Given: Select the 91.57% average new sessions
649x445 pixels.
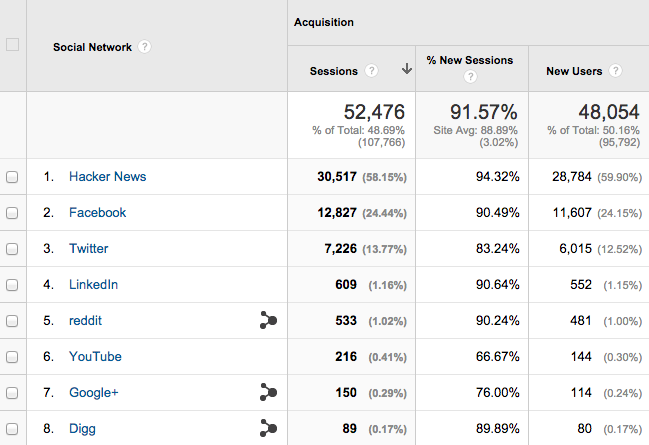Looking at the screenshot, I should click(483, 112).
